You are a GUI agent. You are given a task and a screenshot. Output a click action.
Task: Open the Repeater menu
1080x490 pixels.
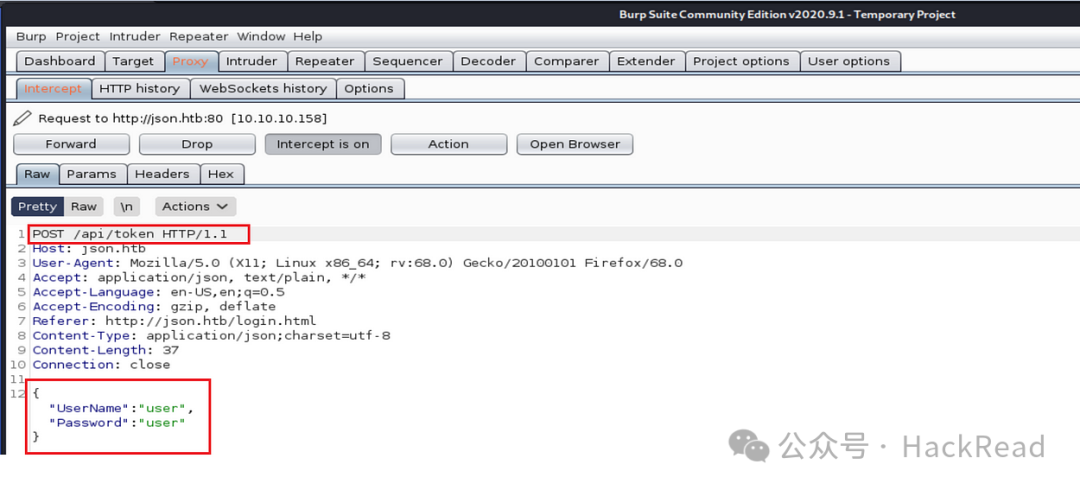[198, 37]
